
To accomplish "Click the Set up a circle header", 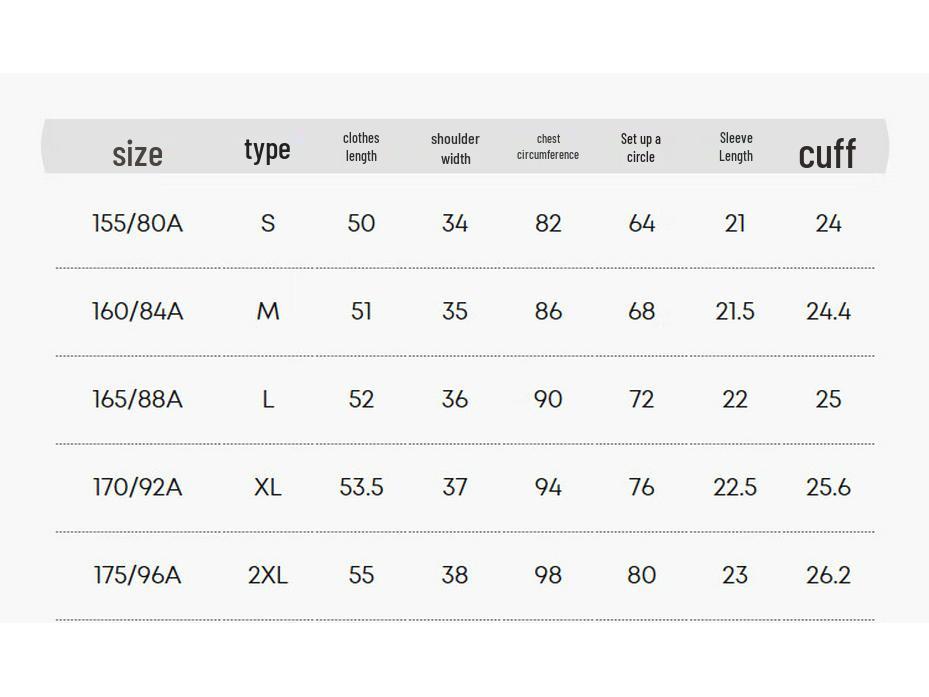I will (641, 147).
